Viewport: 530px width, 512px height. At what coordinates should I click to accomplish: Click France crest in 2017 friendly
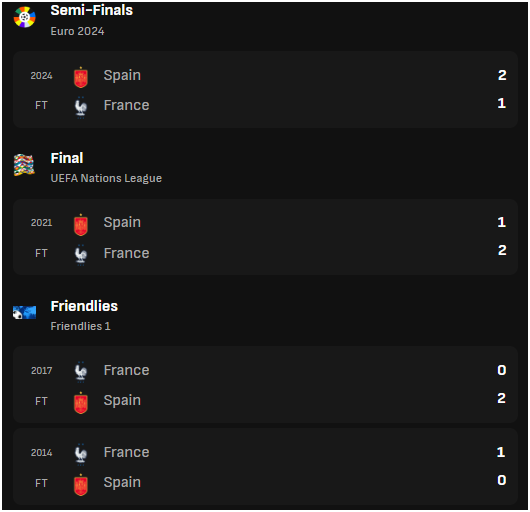click(x=81, y=372)
